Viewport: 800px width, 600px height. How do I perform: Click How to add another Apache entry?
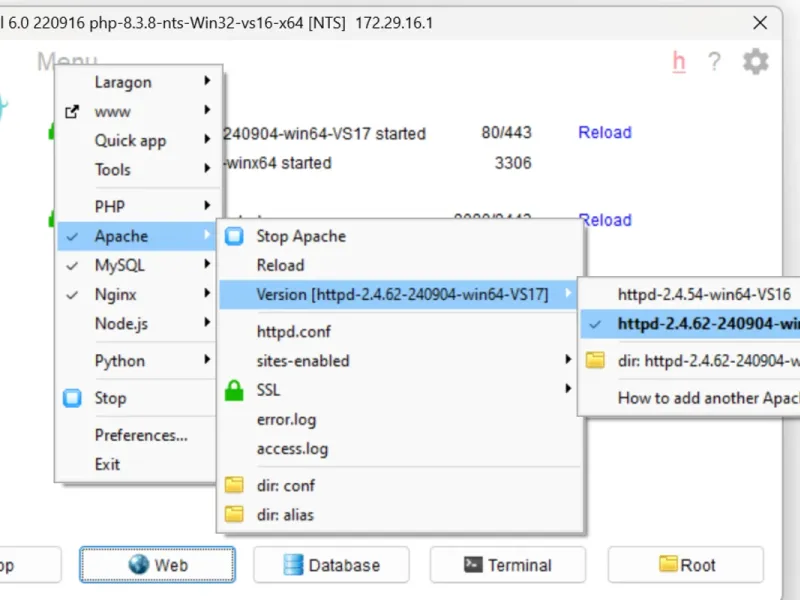tap(709, 397)
